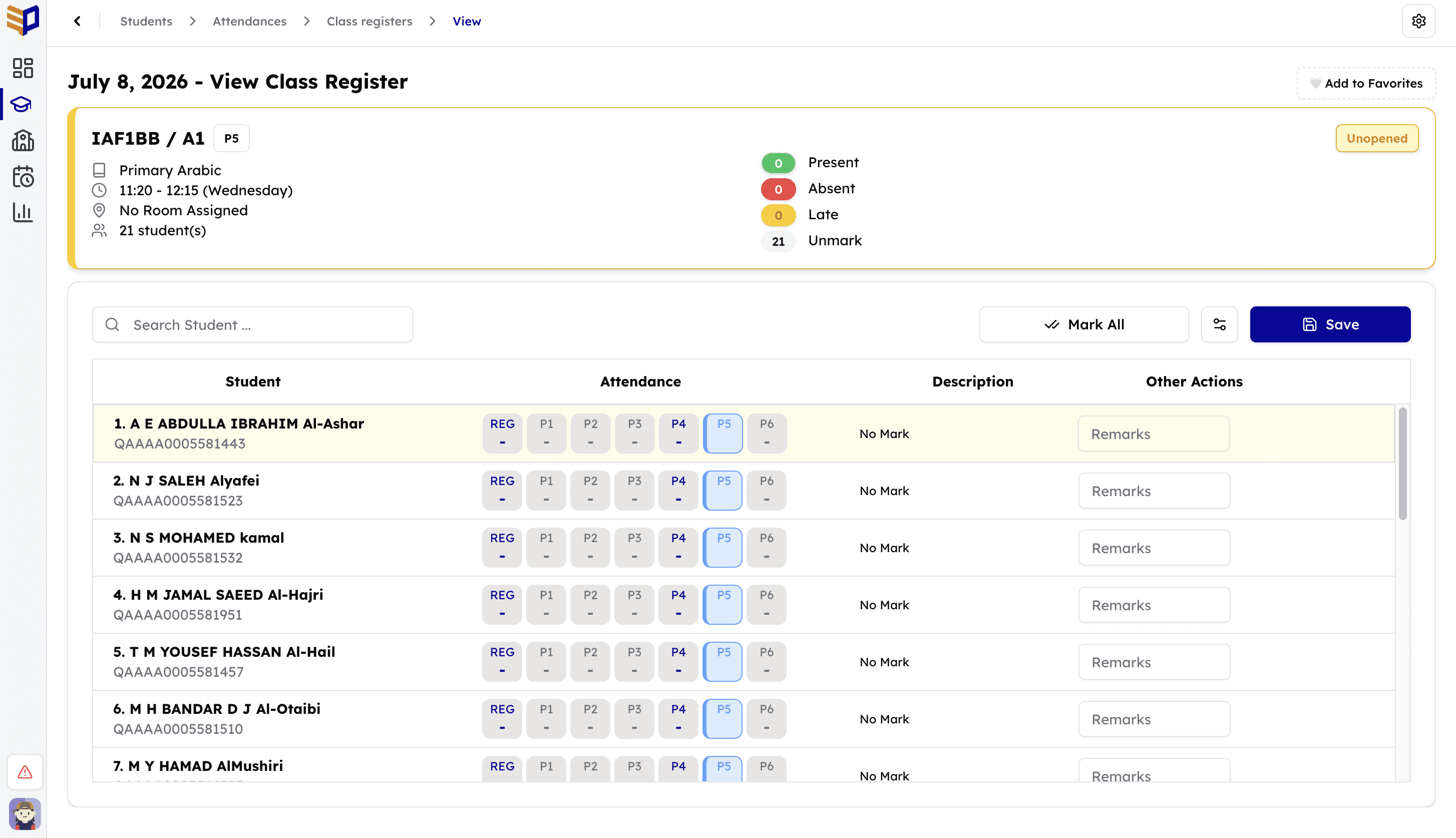Click the green Present count badge
1456x838 pixels.
point(778,163)
